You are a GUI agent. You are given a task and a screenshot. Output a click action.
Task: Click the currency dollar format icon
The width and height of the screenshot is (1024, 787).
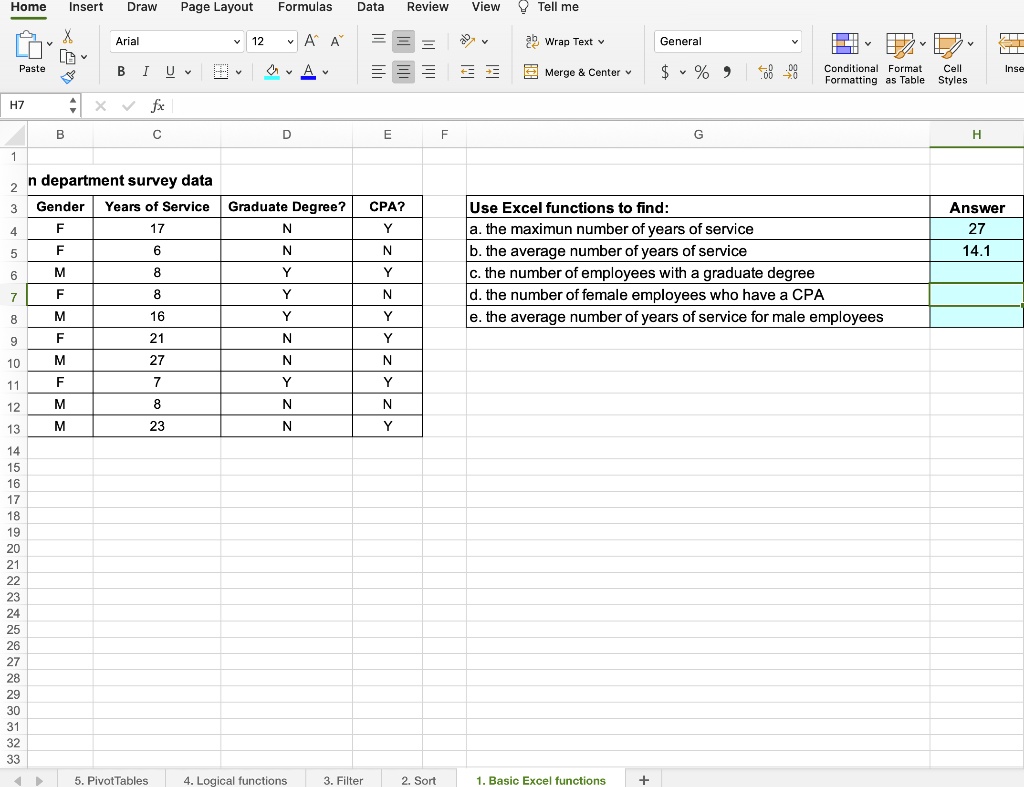(x=665, y=72)
